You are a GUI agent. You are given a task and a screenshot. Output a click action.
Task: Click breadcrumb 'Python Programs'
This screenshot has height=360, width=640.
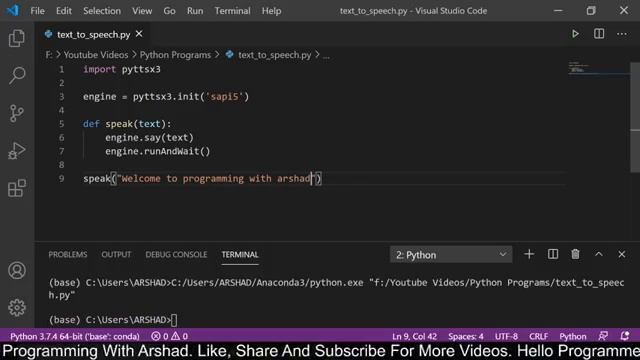(x=176, y=55)
